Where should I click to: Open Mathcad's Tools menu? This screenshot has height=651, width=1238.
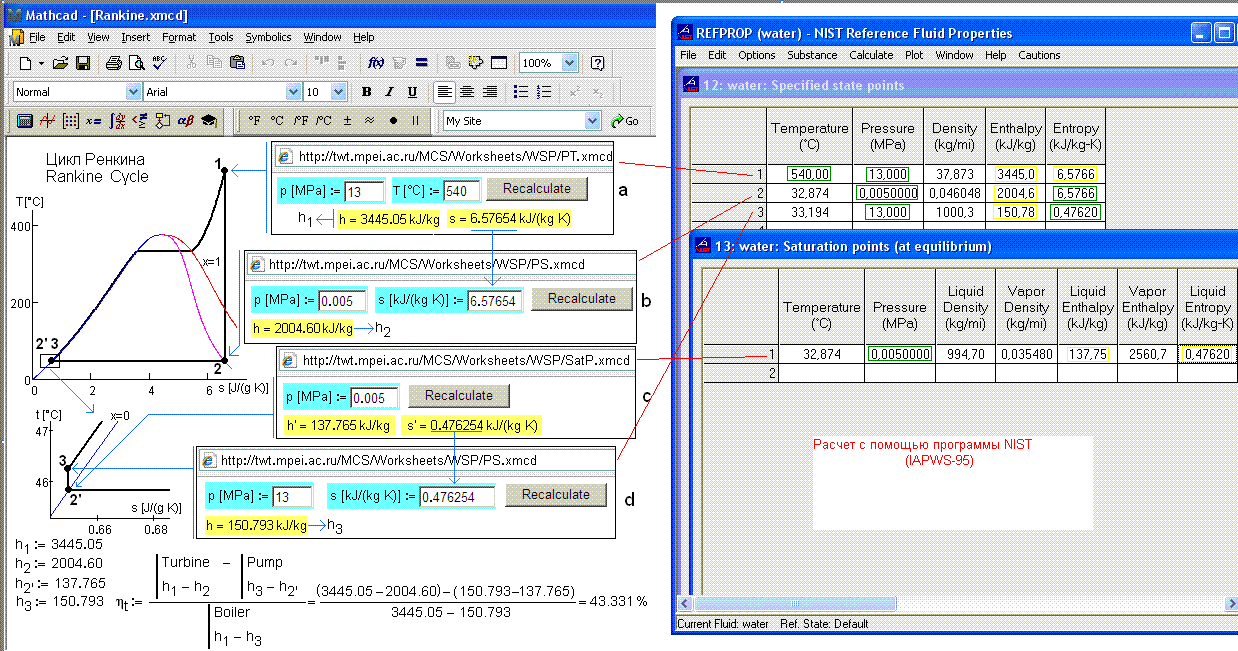[220, 37]
